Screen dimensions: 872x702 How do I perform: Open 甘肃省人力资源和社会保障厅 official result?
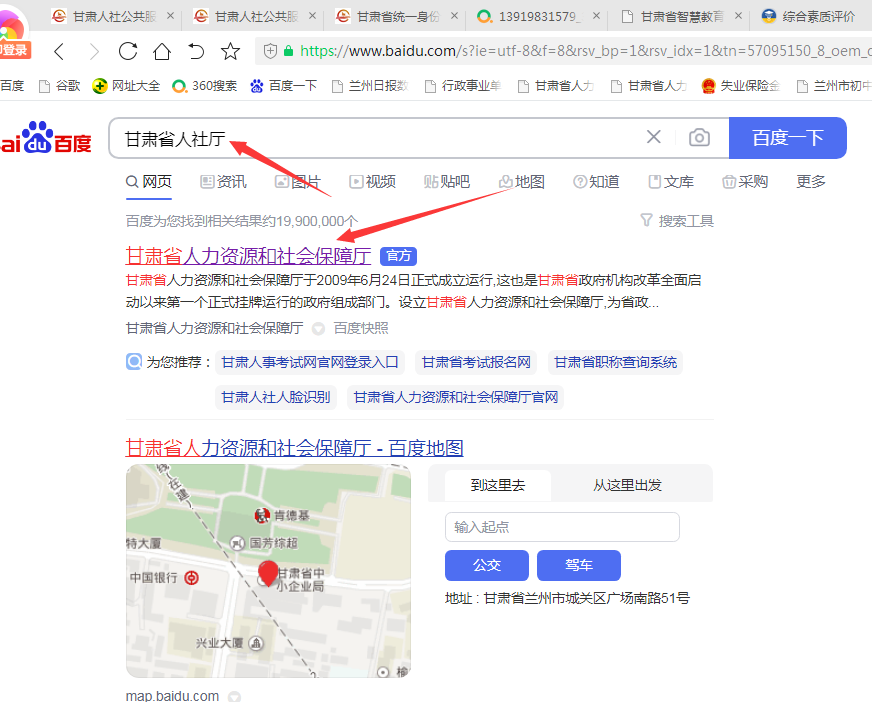coord(248,256)
